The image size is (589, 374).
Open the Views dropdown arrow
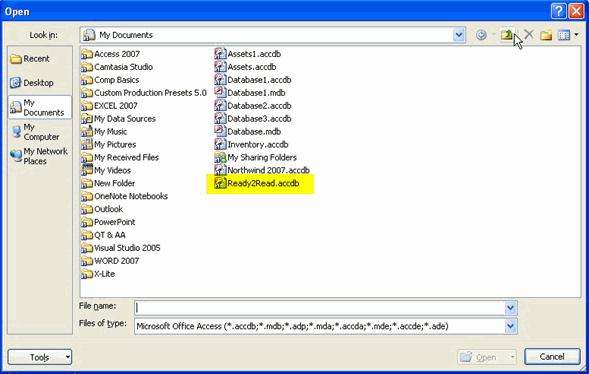(x=576, y=35)
